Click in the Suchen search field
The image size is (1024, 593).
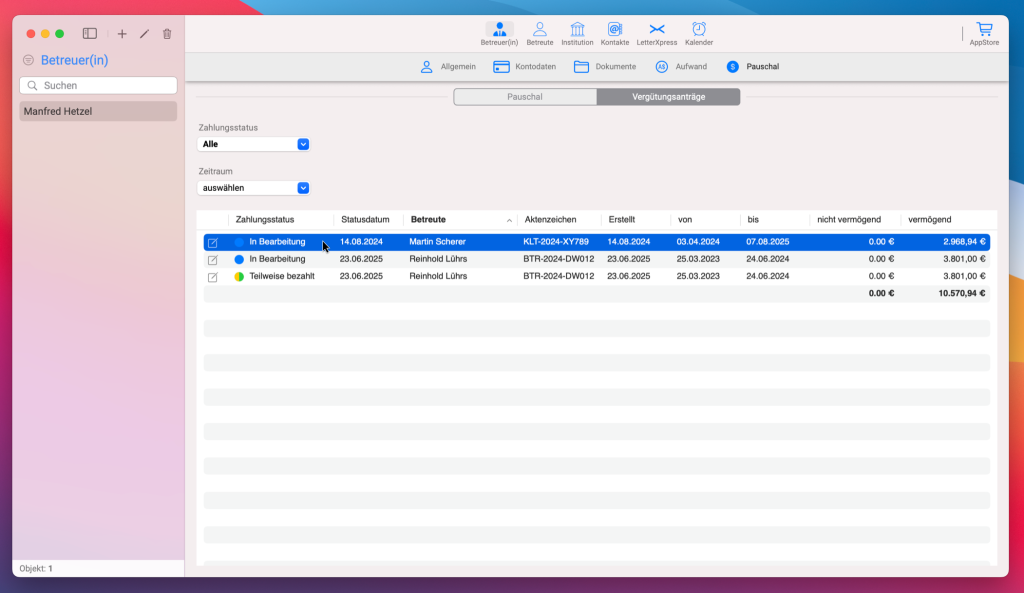99,86
